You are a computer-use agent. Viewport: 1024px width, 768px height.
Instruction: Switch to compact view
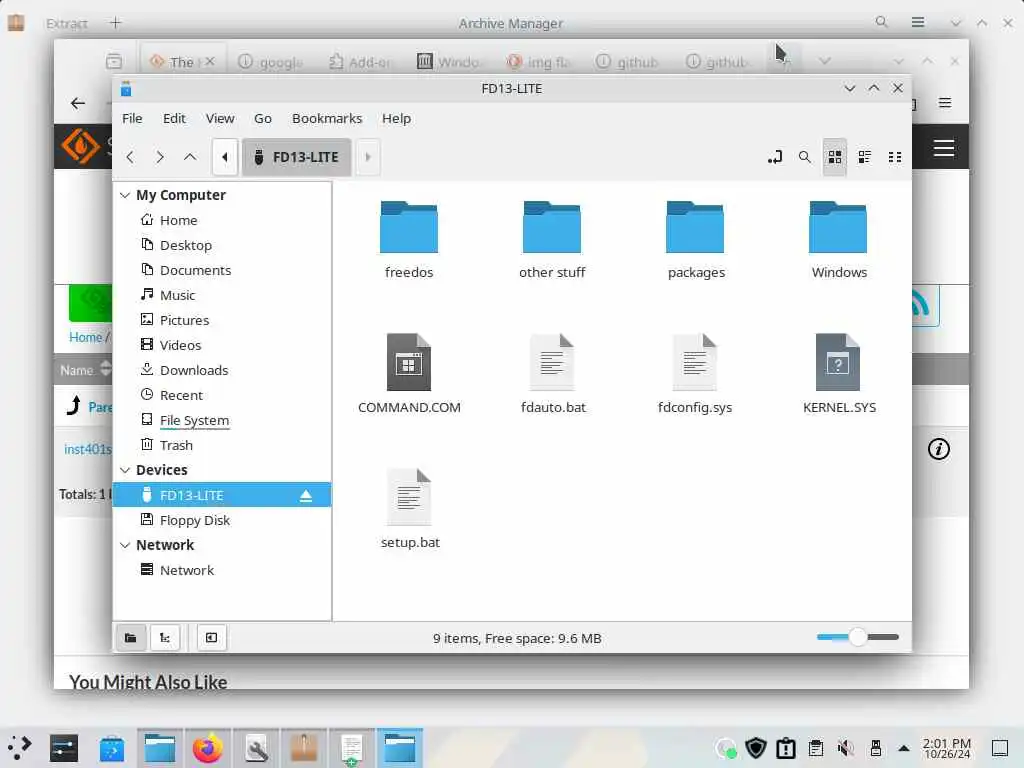coord(895,157)
